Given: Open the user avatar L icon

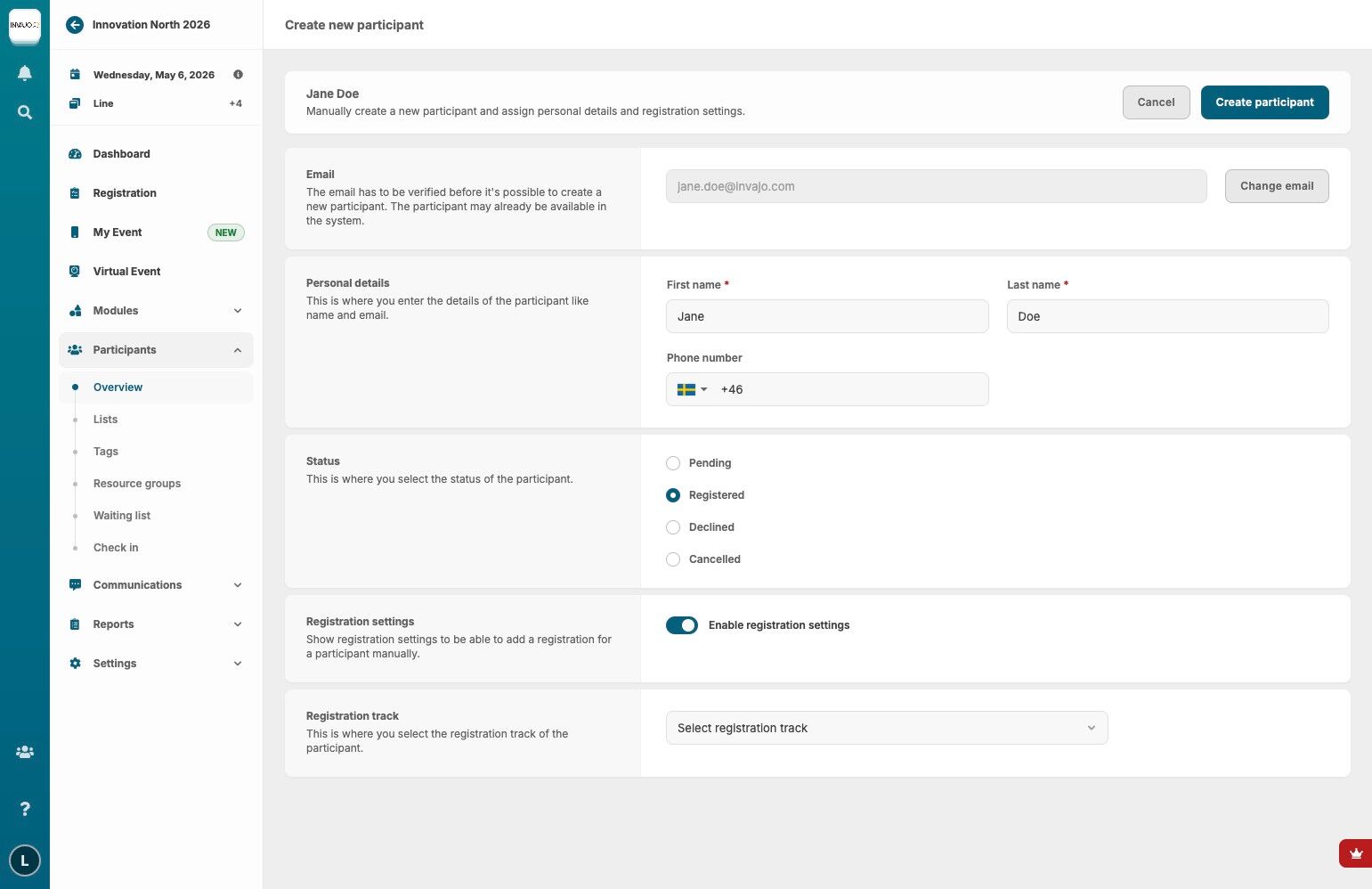Looking at the screenshot, I should click(25, 860).
